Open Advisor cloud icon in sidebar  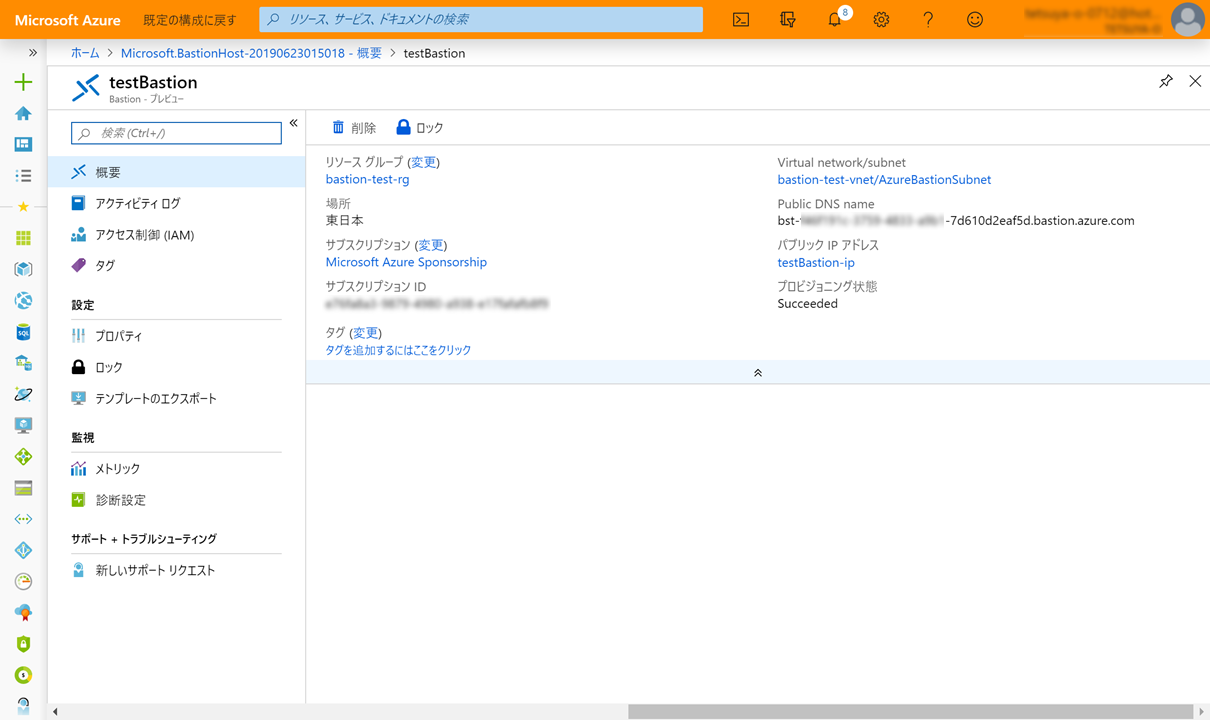pos(23,612)
